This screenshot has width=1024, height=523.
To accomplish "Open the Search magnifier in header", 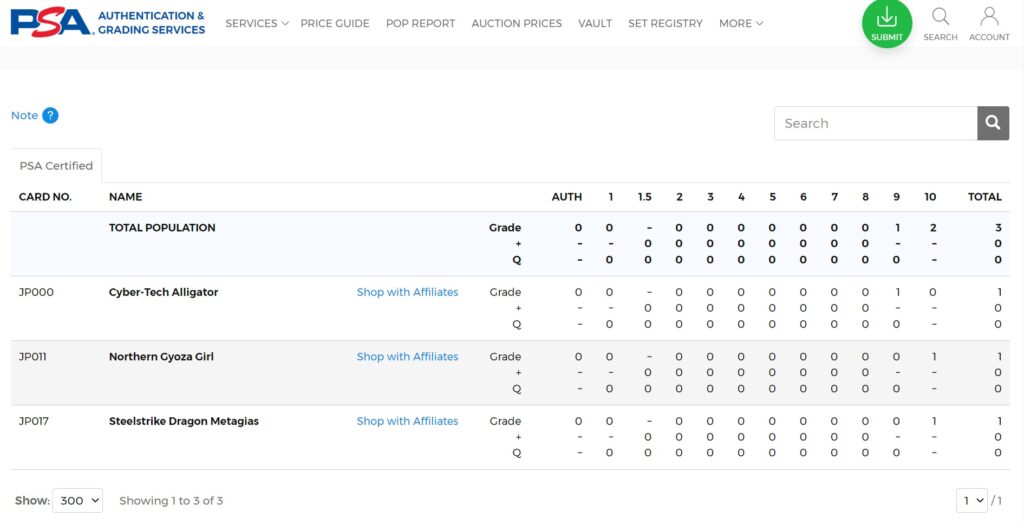I will [x=940, y=24].
